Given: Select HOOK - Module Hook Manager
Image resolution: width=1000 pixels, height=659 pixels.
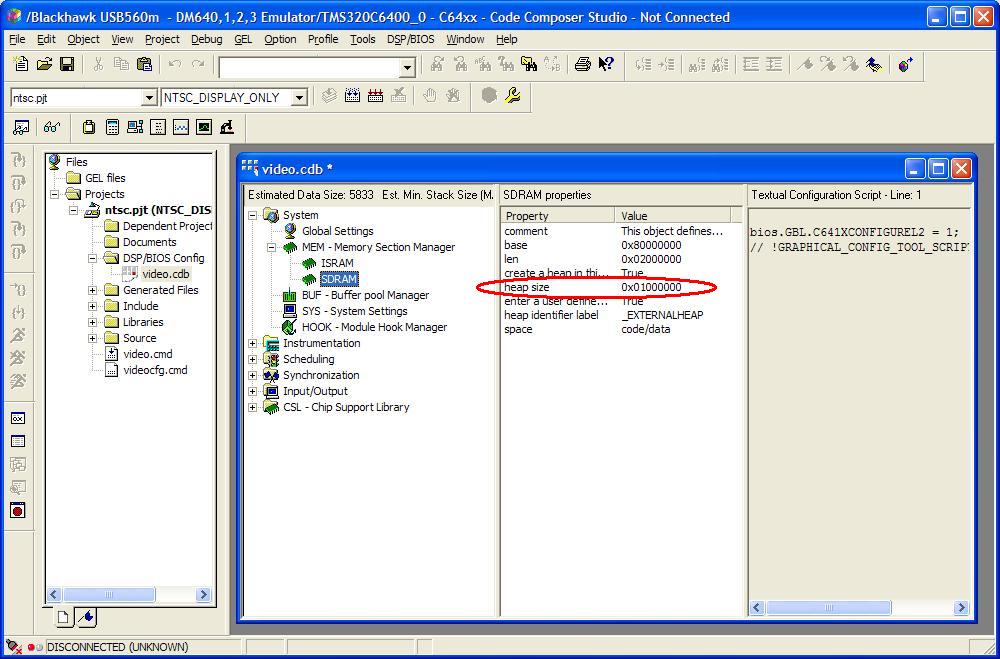Looking at the screenshot, I should click(374, 327).
